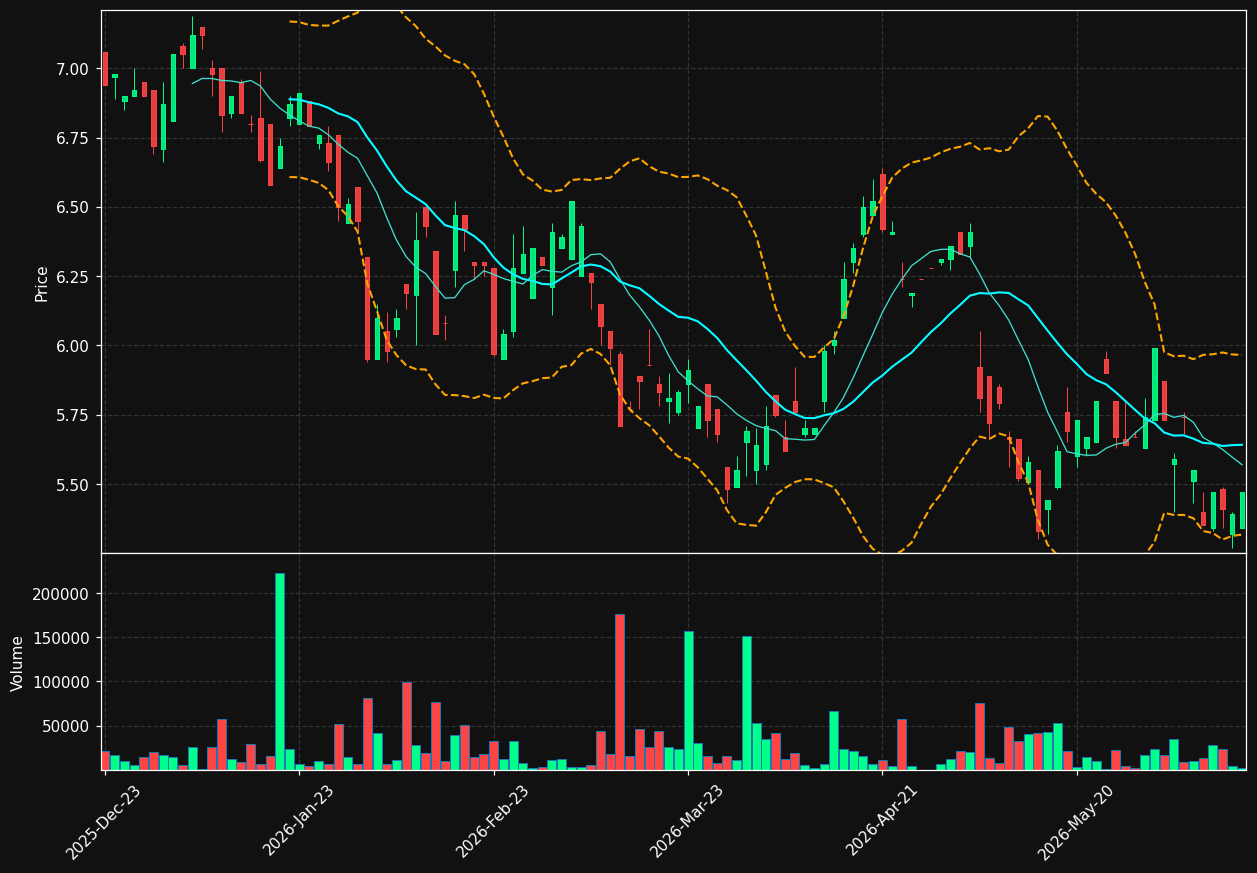Click the tallest red volume bar near 175000
Viewport: 1257px width, 873px height.
point(620,692)
